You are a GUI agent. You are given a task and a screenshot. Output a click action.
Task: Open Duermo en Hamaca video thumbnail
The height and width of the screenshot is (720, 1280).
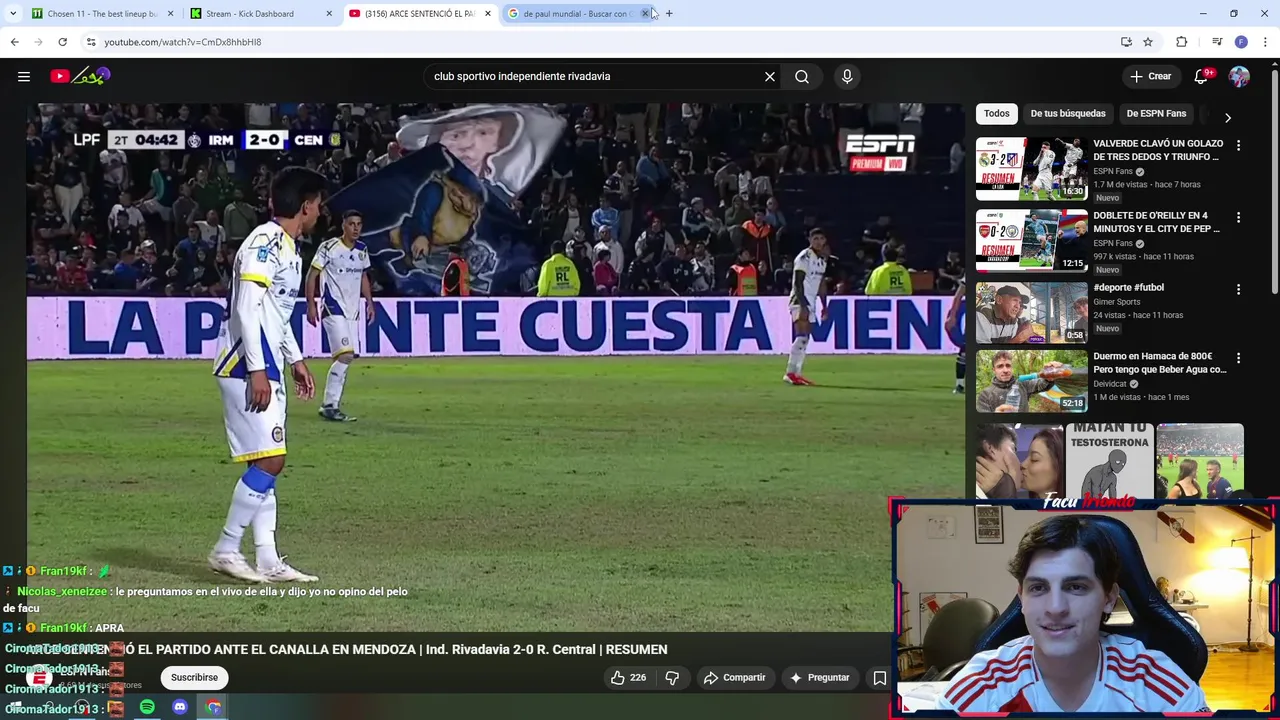(1031, 380)
